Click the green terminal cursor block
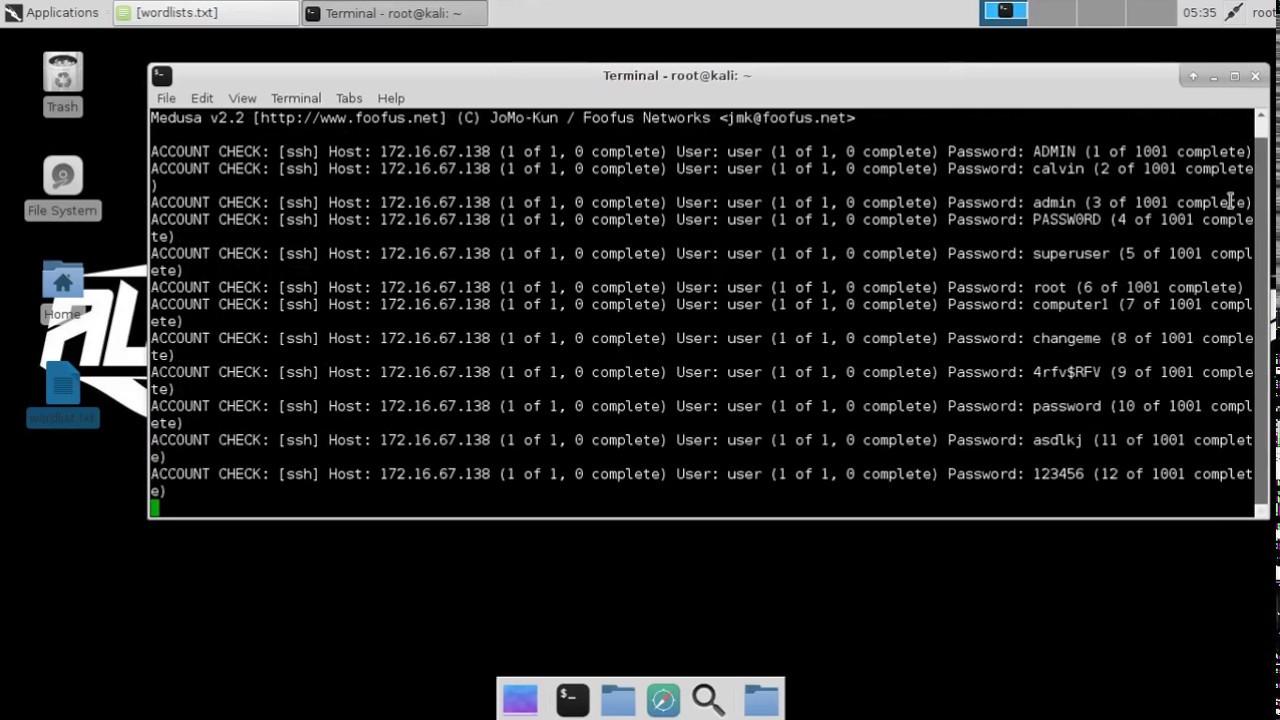The height and width of the screenshot is (720, 1280). pyautogui.click(x=154, y=508)
